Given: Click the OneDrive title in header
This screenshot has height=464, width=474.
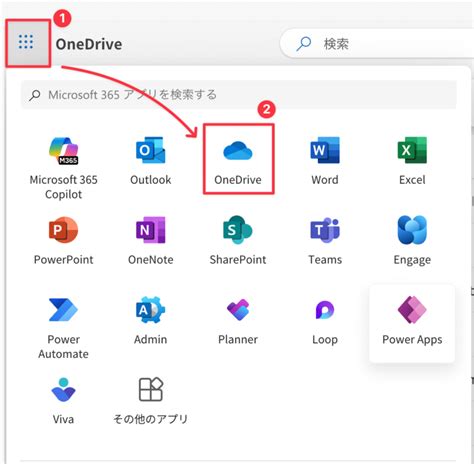Looking at the screenshot, I should pos(89,44).
